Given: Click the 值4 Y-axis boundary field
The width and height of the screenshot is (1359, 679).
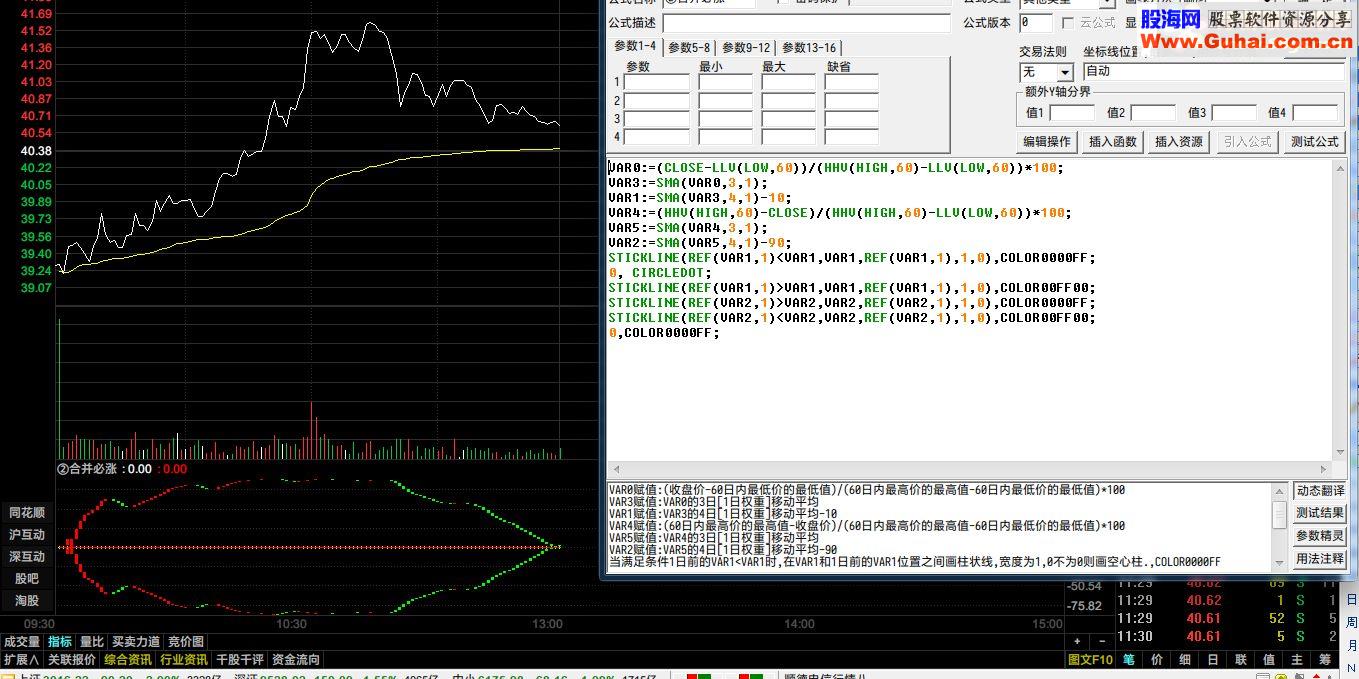Looking at the screenshot, I should 1314,113.
